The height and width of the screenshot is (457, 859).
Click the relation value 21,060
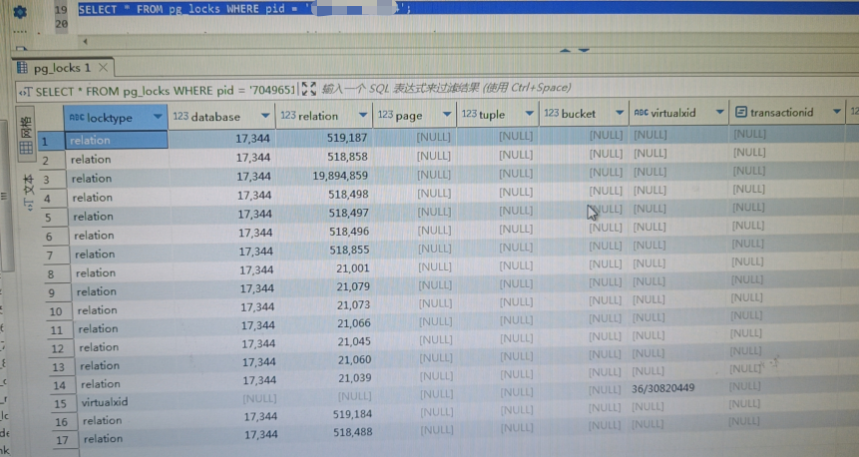click(x=354, y=359)
